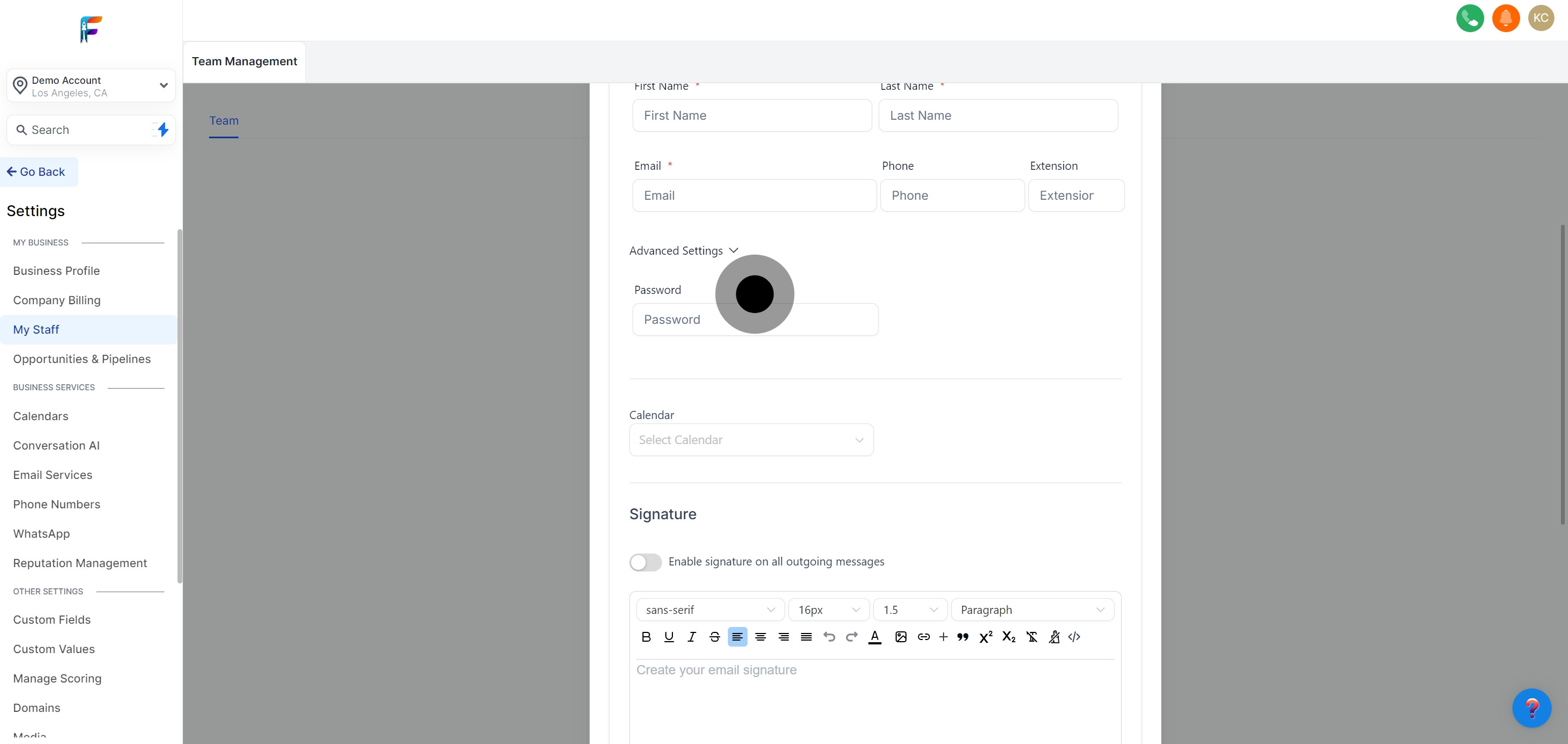Open notifications bell icon

tap(1505, 19)
